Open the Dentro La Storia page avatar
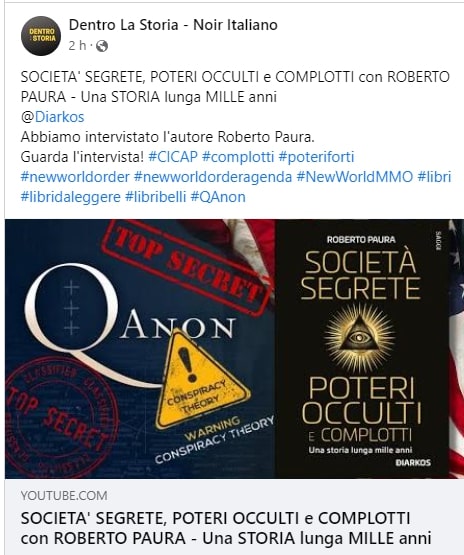The width and height of the screenshot is (464, 555). pyautogui.click(x=41, y=35)
